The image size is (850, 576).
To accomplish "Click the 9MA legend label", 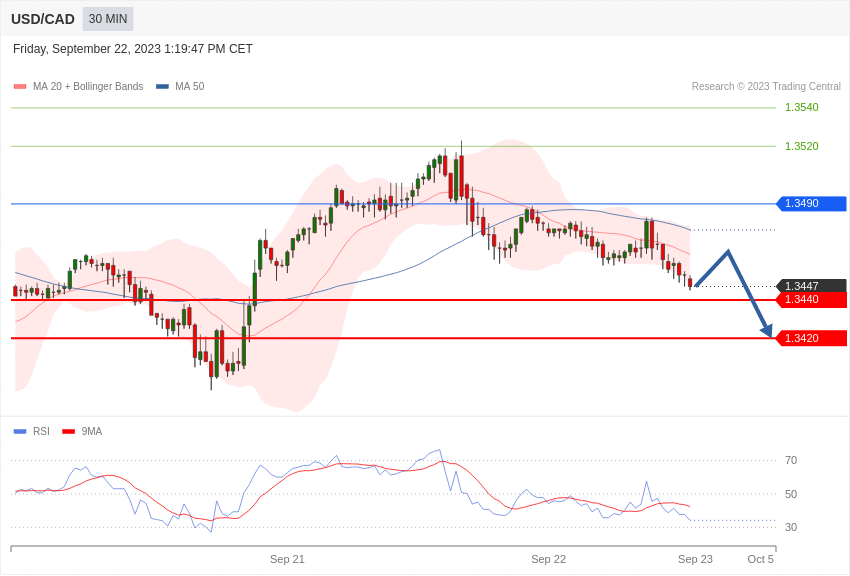I will 92,431.
